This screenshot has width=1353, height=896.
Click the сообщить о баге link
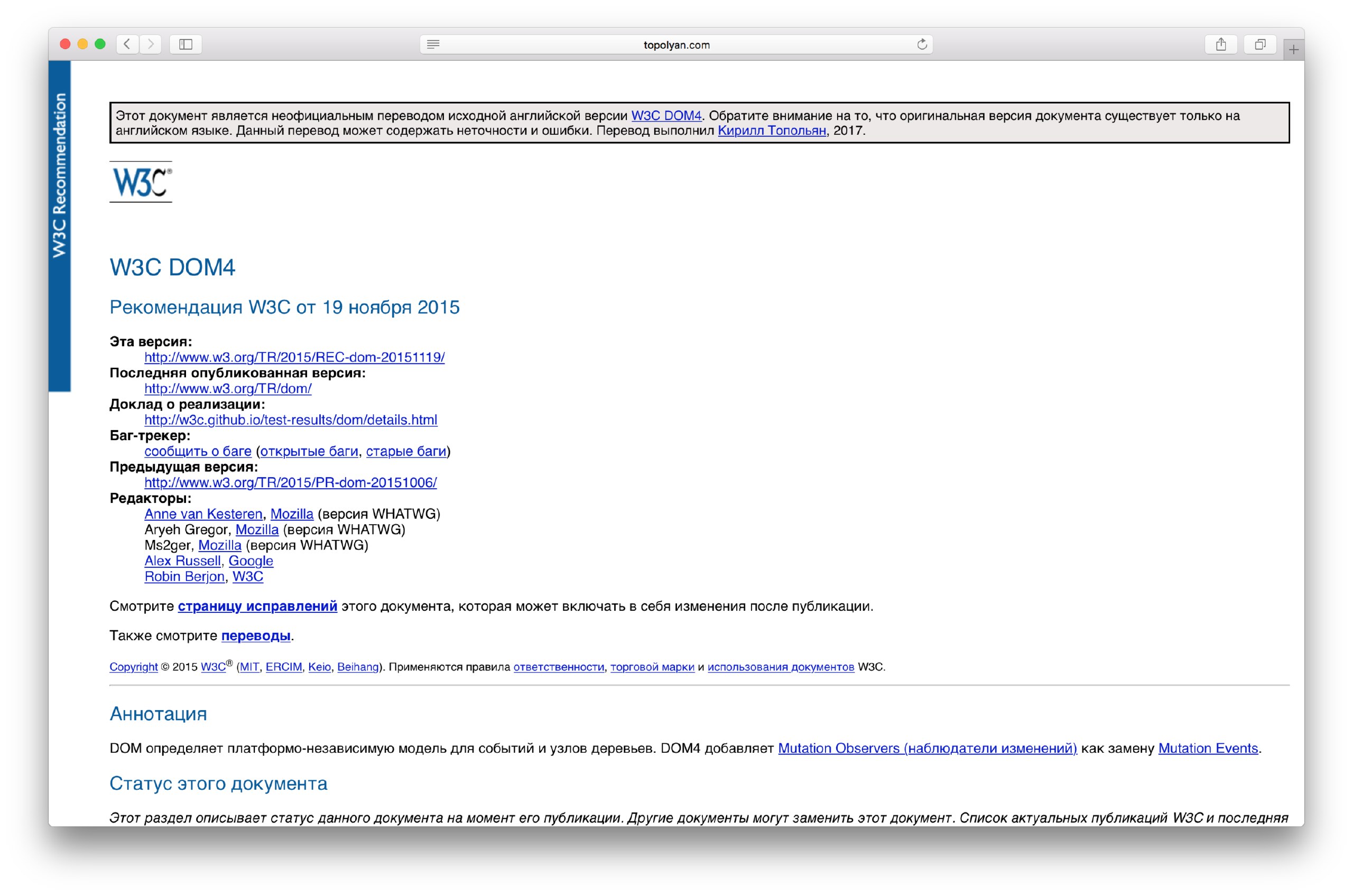(x=198, y=451)
